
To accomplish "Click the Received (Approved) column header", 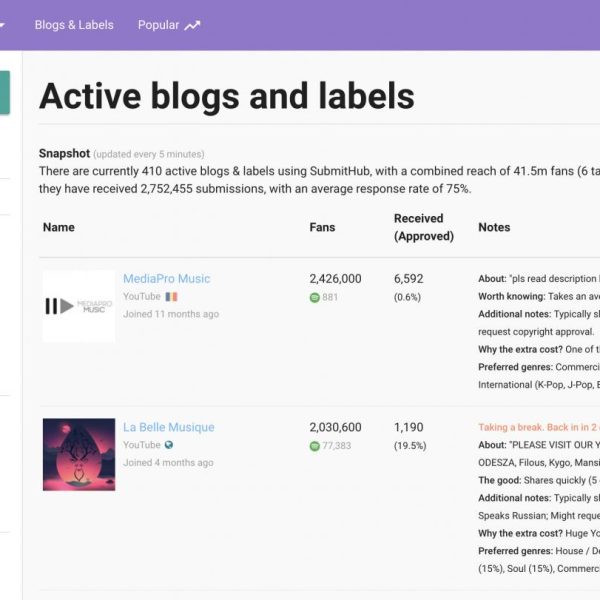I will 424,227.
